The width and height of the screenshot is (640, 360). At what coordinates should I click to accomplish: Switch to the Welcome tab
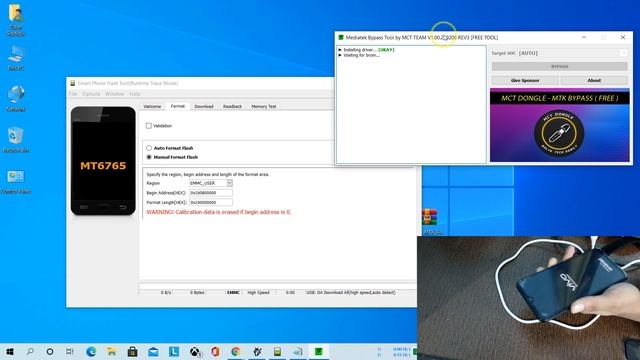(x=152, y=107)
